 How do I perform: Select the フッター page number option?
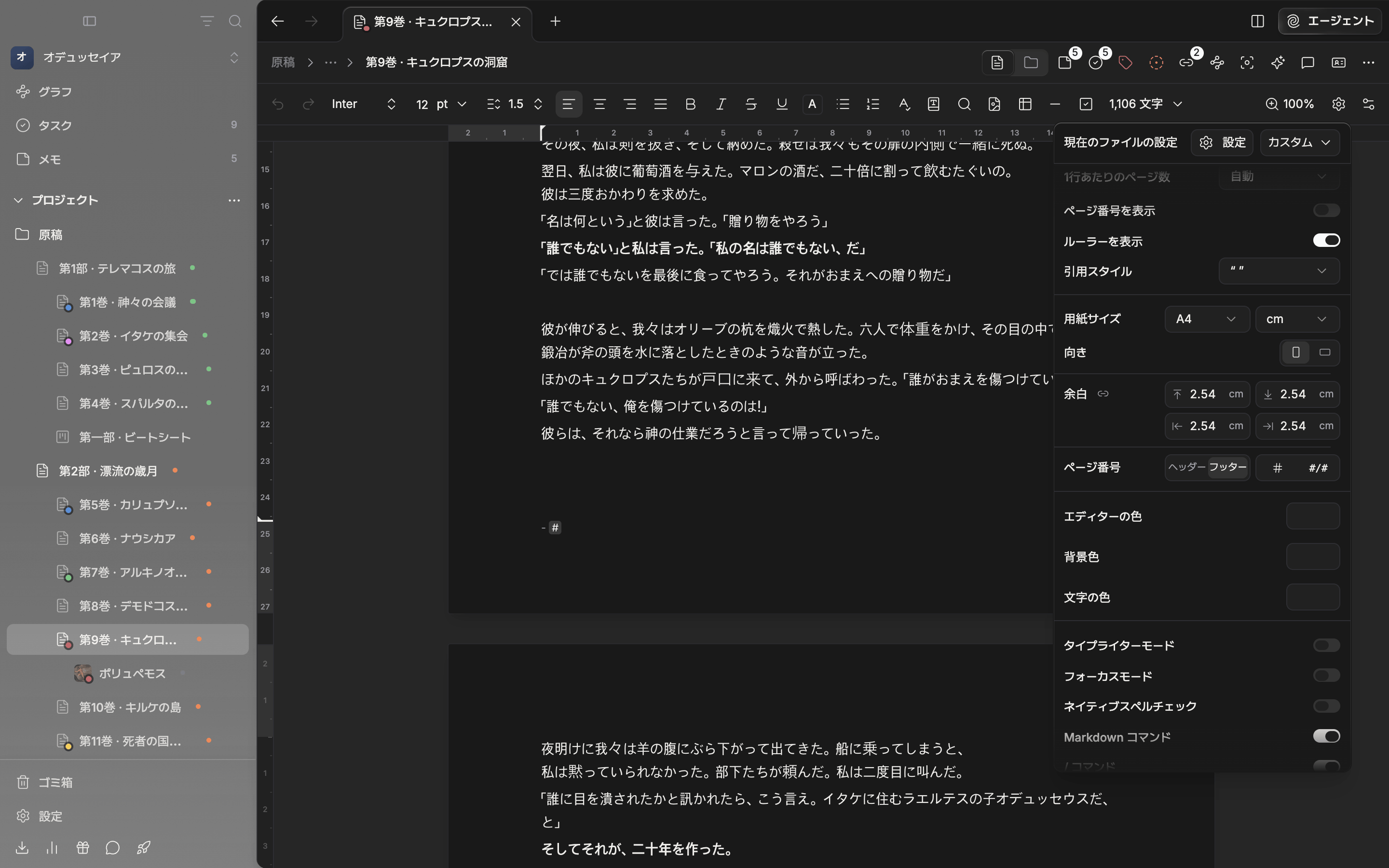(1228, 467)
